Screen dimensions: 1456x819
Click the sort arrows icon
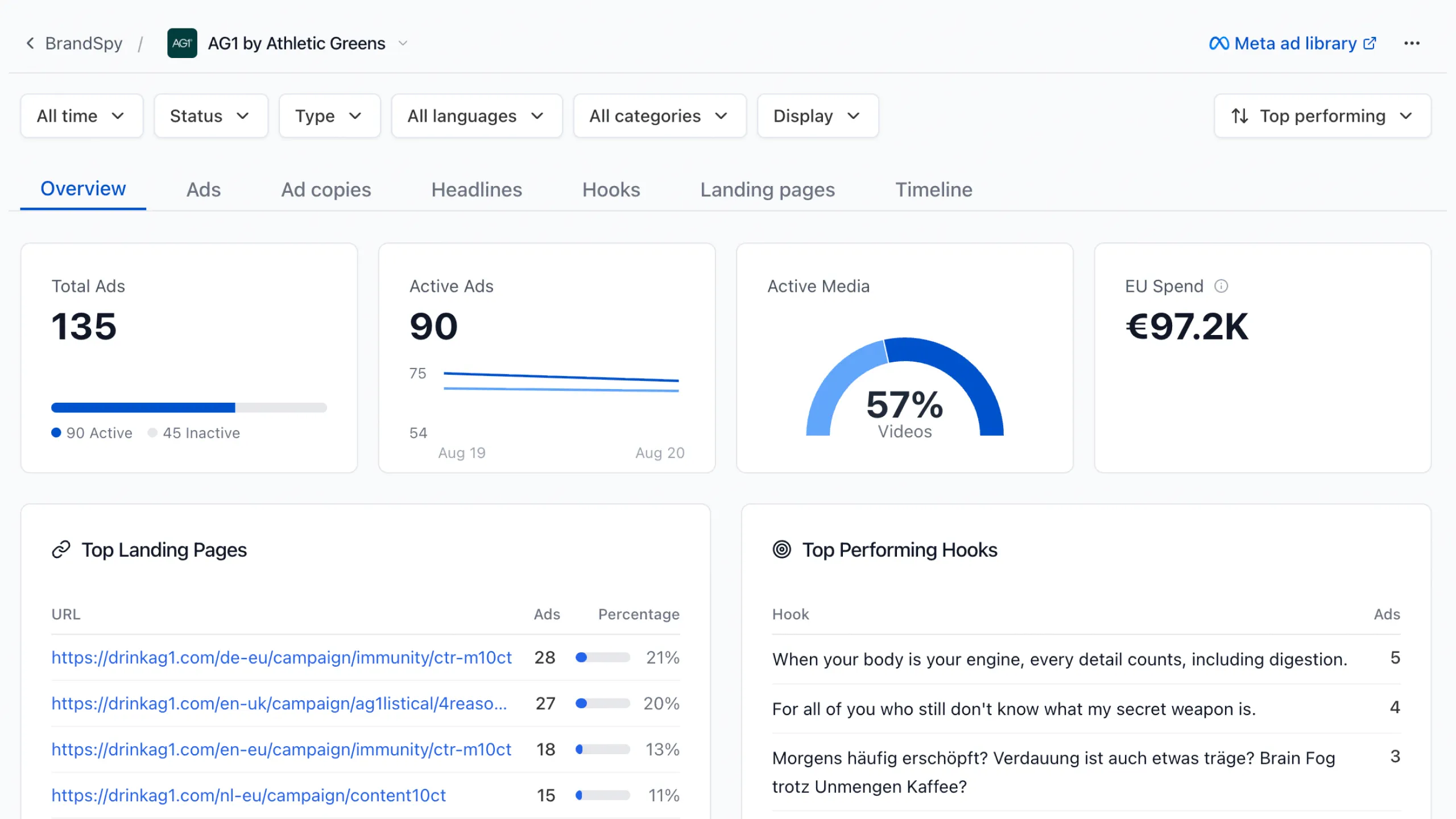[1240, 116]
